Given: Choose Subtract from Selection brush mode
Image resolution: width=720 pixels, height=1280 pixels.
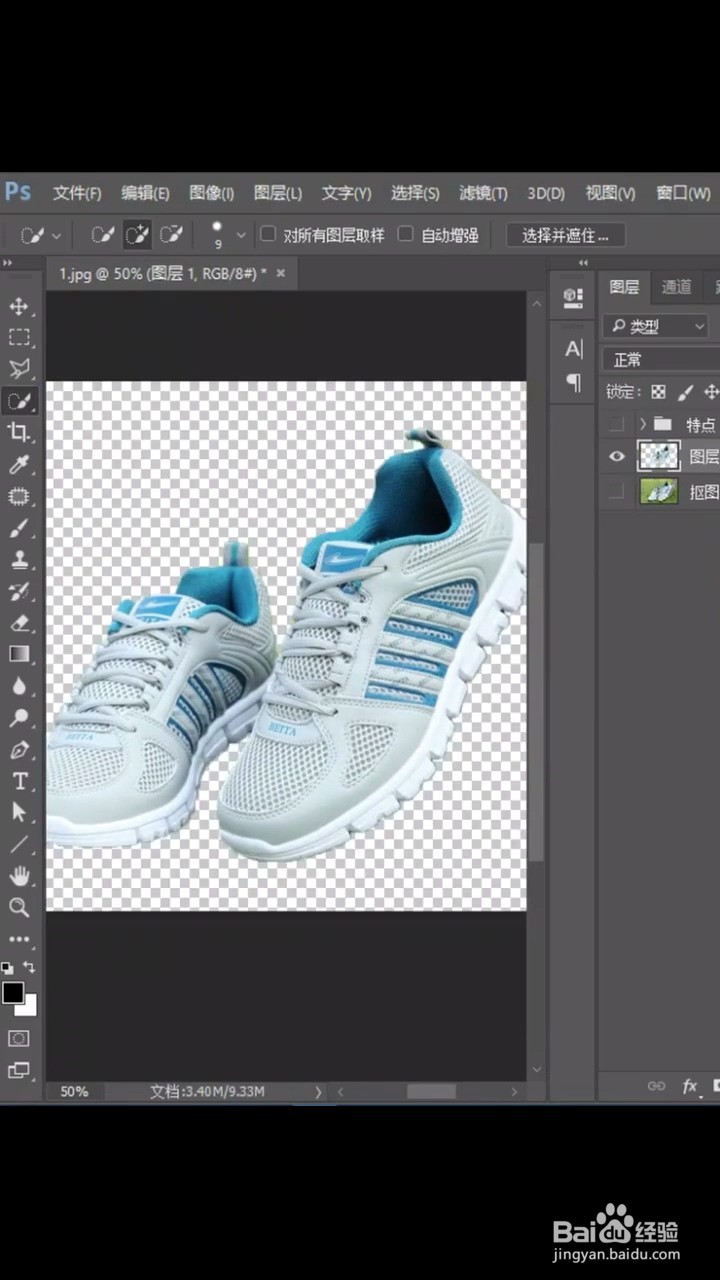Looking at the screenshot, I should point(172,235).
